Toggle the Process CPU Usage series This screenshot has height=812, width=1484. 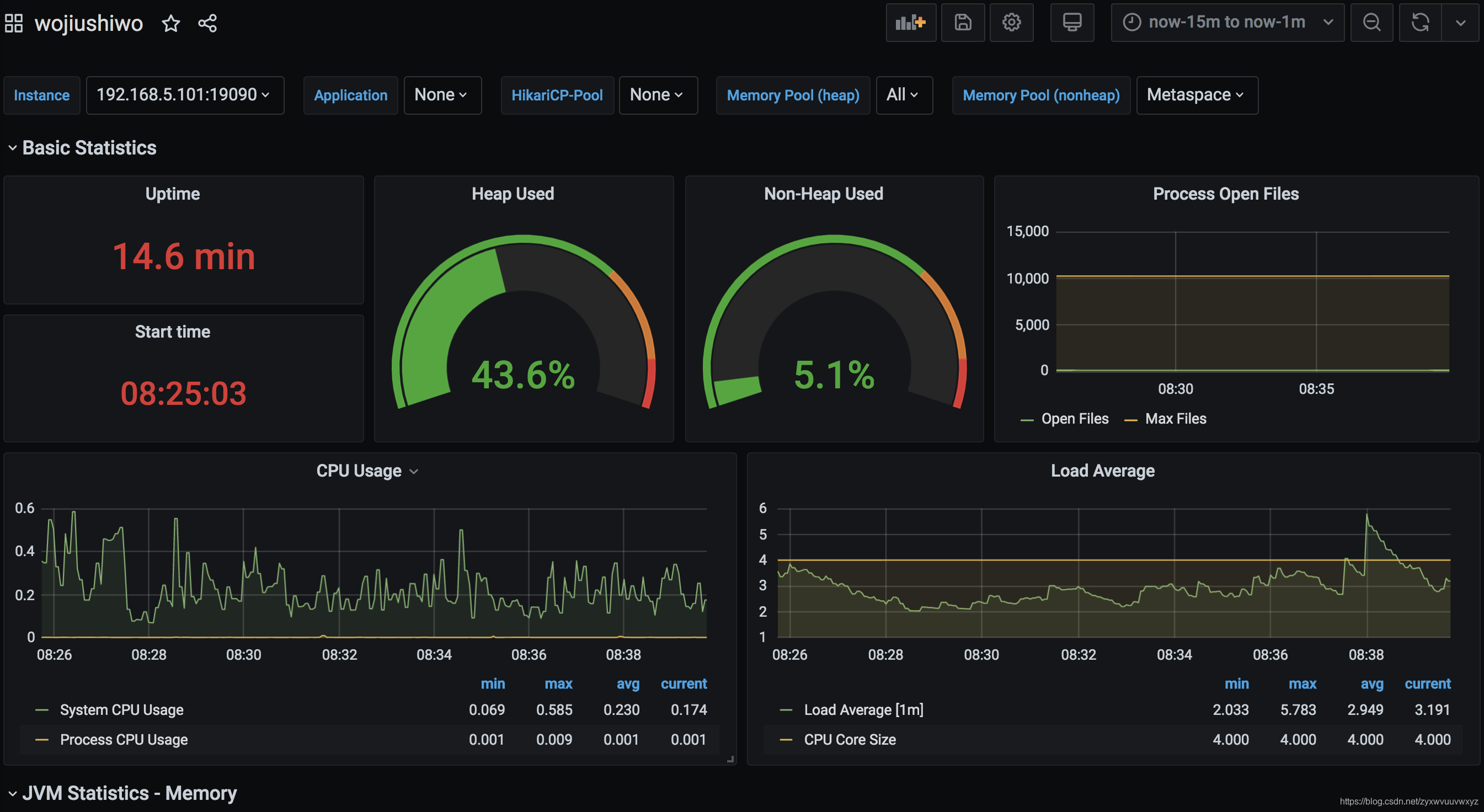(124, 739)
